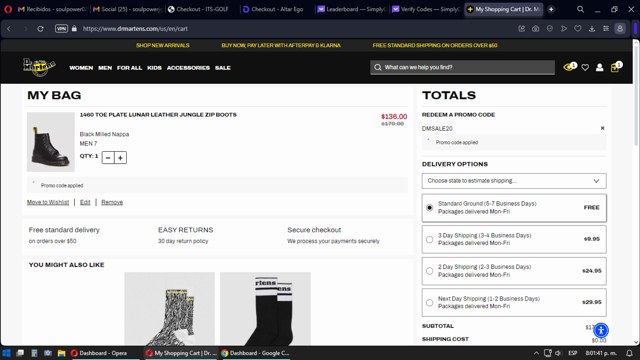Reload the page with the browser refresh icon
The height and width of the screenshot is (360, 640).
coord(40,29)
